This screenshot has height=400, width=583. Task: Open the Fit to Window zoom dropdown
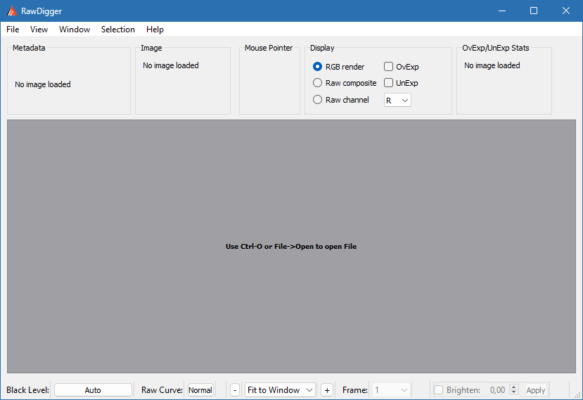(280, 390)
